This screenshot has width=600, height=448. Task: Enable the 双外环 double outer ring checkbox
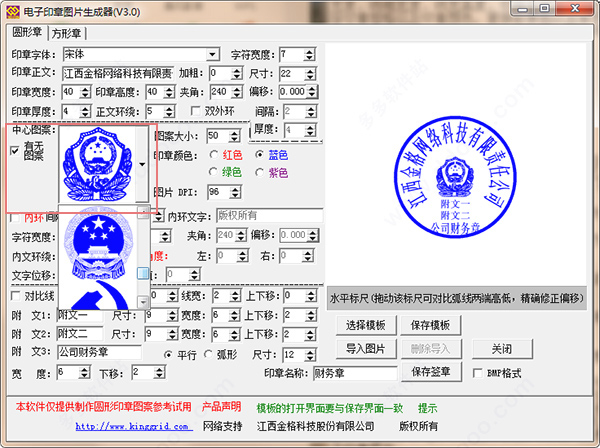tap(196, 111)
